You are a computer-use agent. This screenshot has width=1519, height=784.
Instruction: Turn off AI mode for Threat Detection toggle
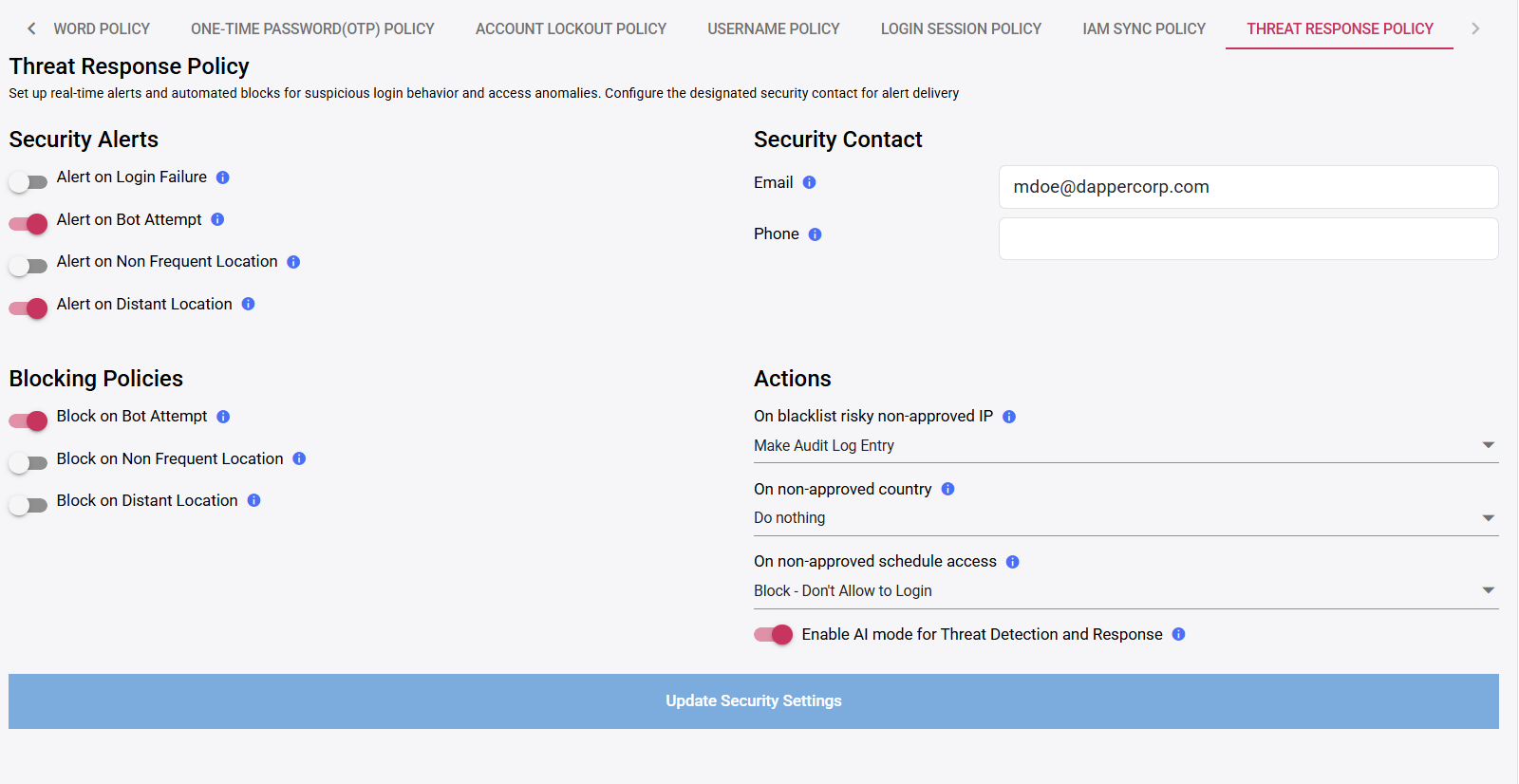coord(773,634)
